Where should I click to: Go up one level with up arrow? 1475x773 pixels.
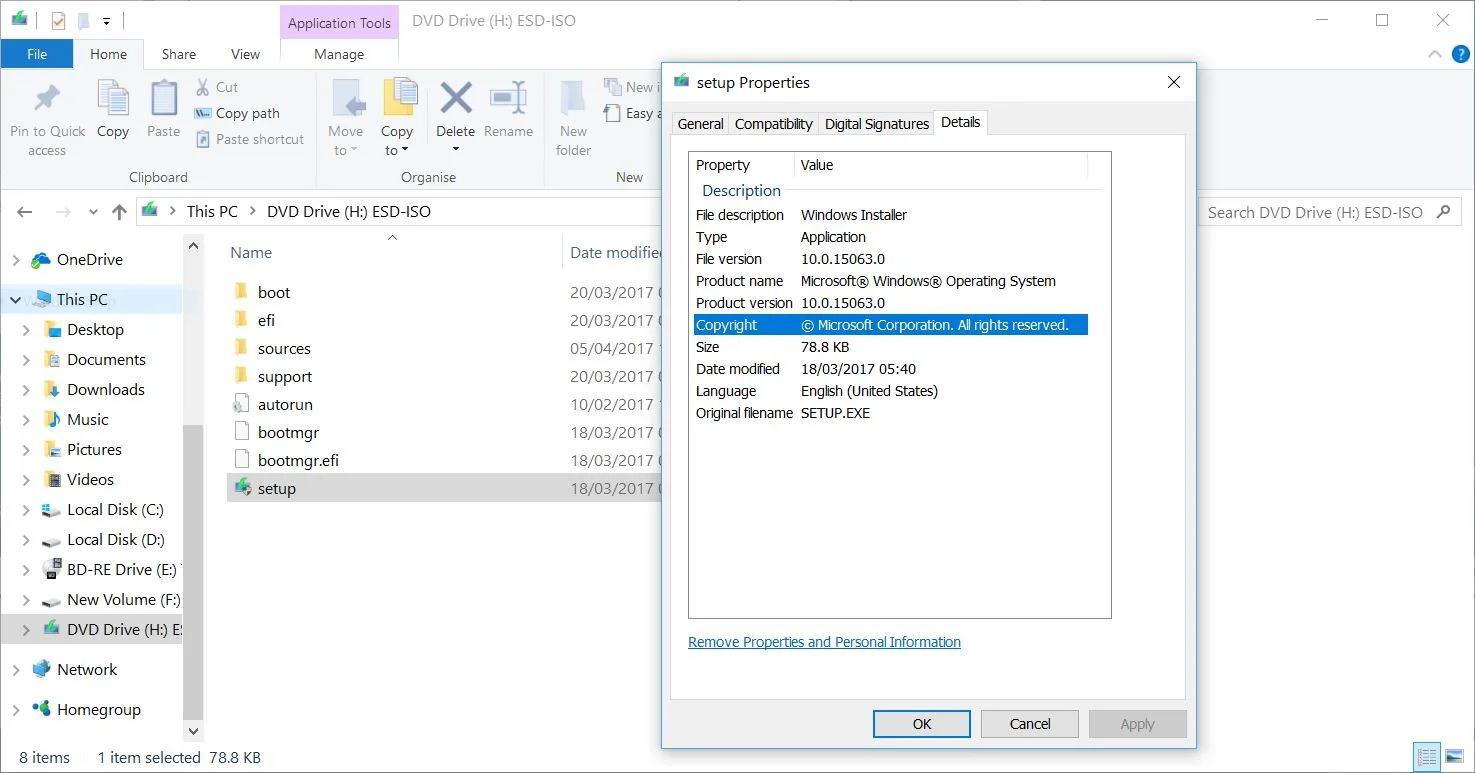click(x=119, y=212)
